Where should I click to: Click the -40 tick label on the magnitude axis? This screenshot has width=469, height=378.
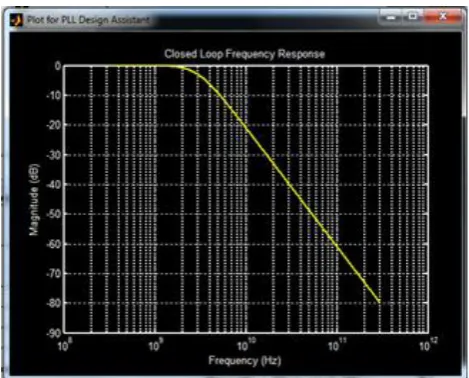pyautogui.click(x=53, y=185)
